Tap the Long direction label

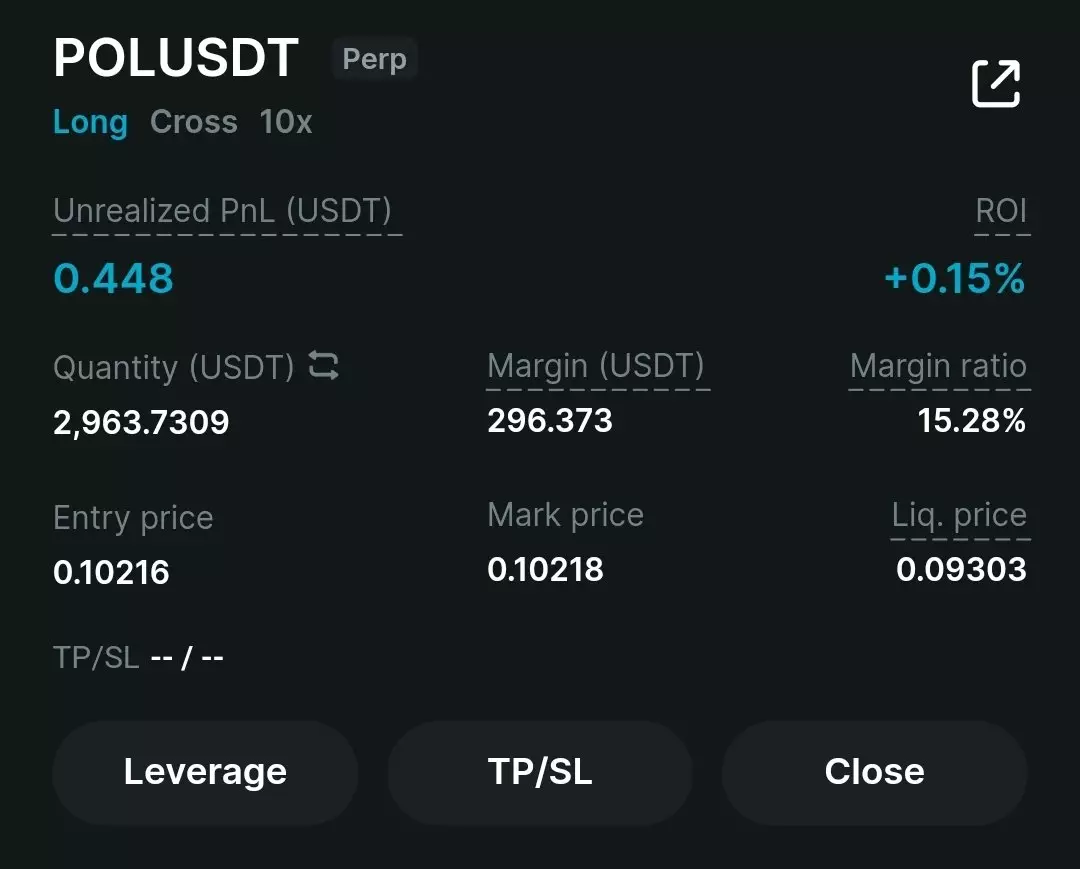(90, 123)
